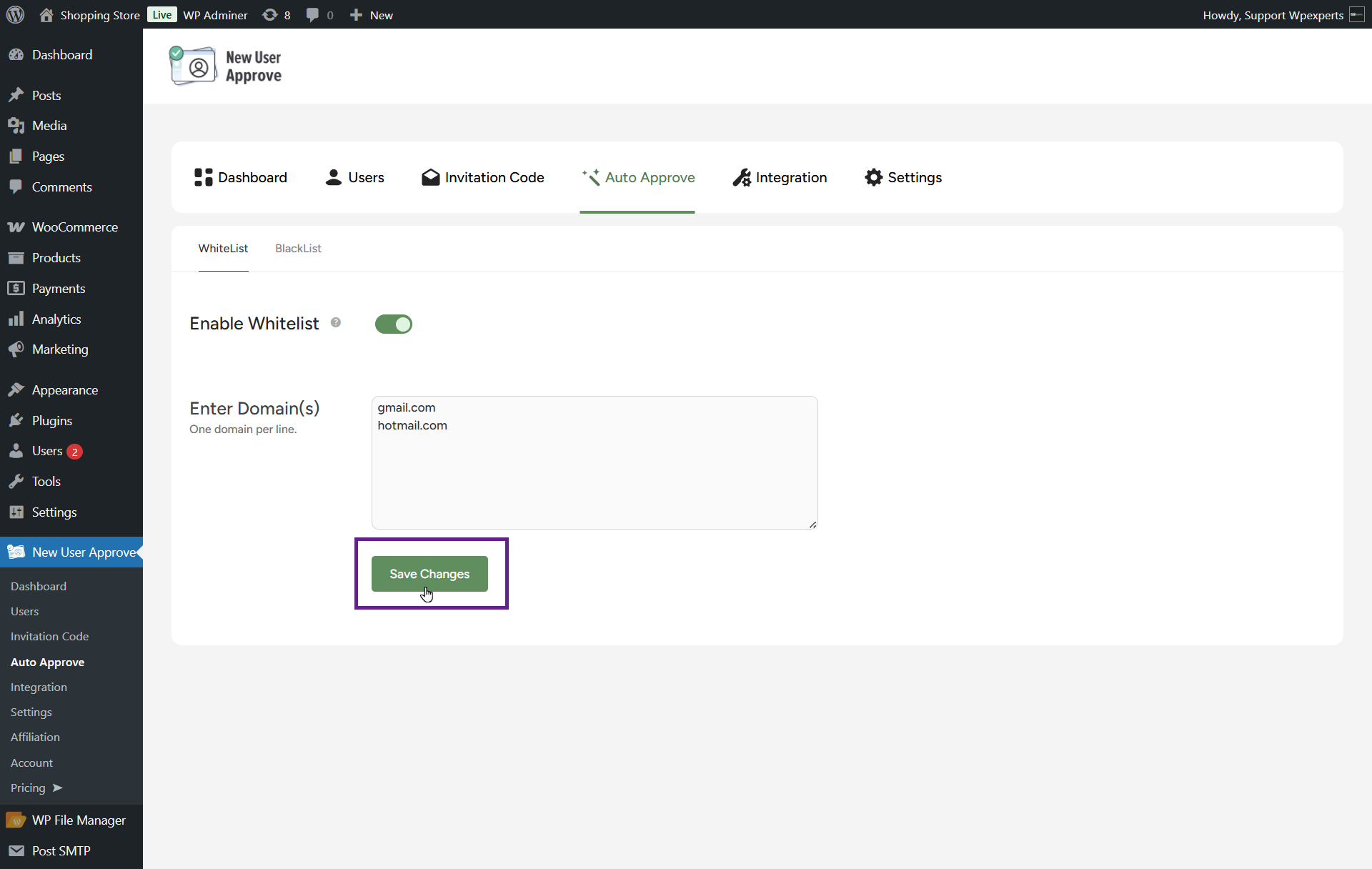Switch to the BlackList tab
Image resolution: width=1372 pixels, height=869 pixels.
[x=298, y=249]
